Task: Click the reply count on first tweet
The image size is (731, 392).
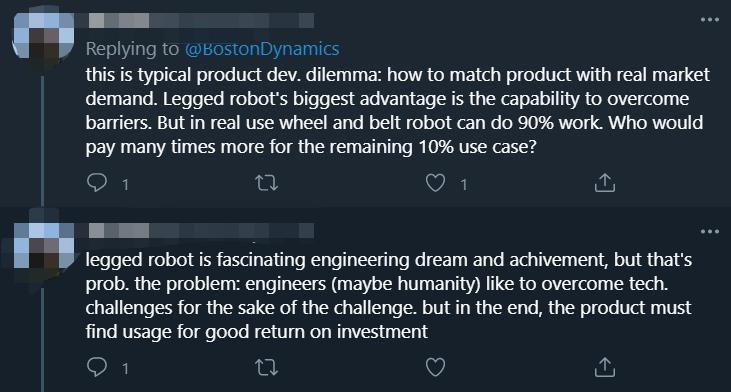Action: click(125, 185)
